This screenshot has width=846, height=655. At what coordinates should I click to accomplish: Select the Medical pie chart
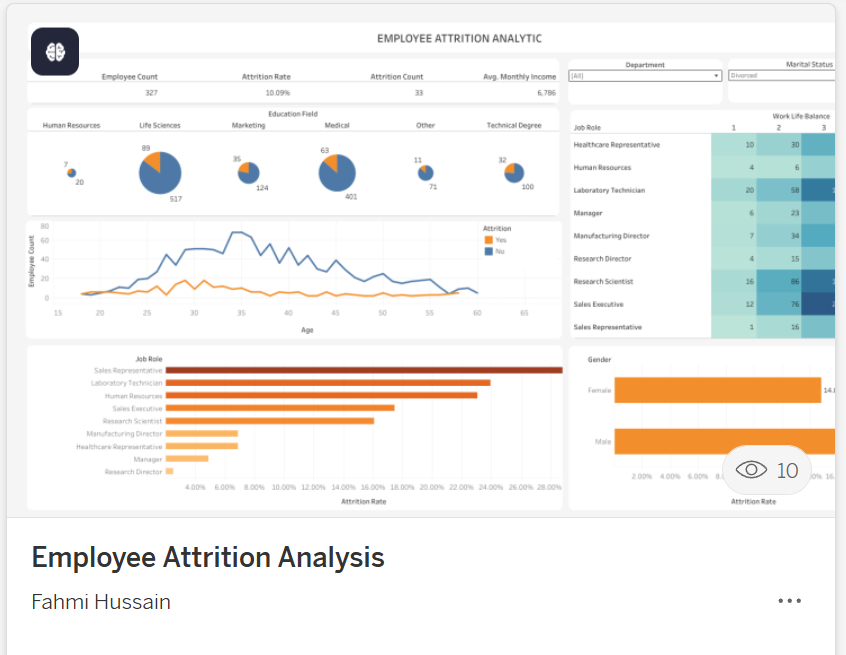[x=337, y=172]
